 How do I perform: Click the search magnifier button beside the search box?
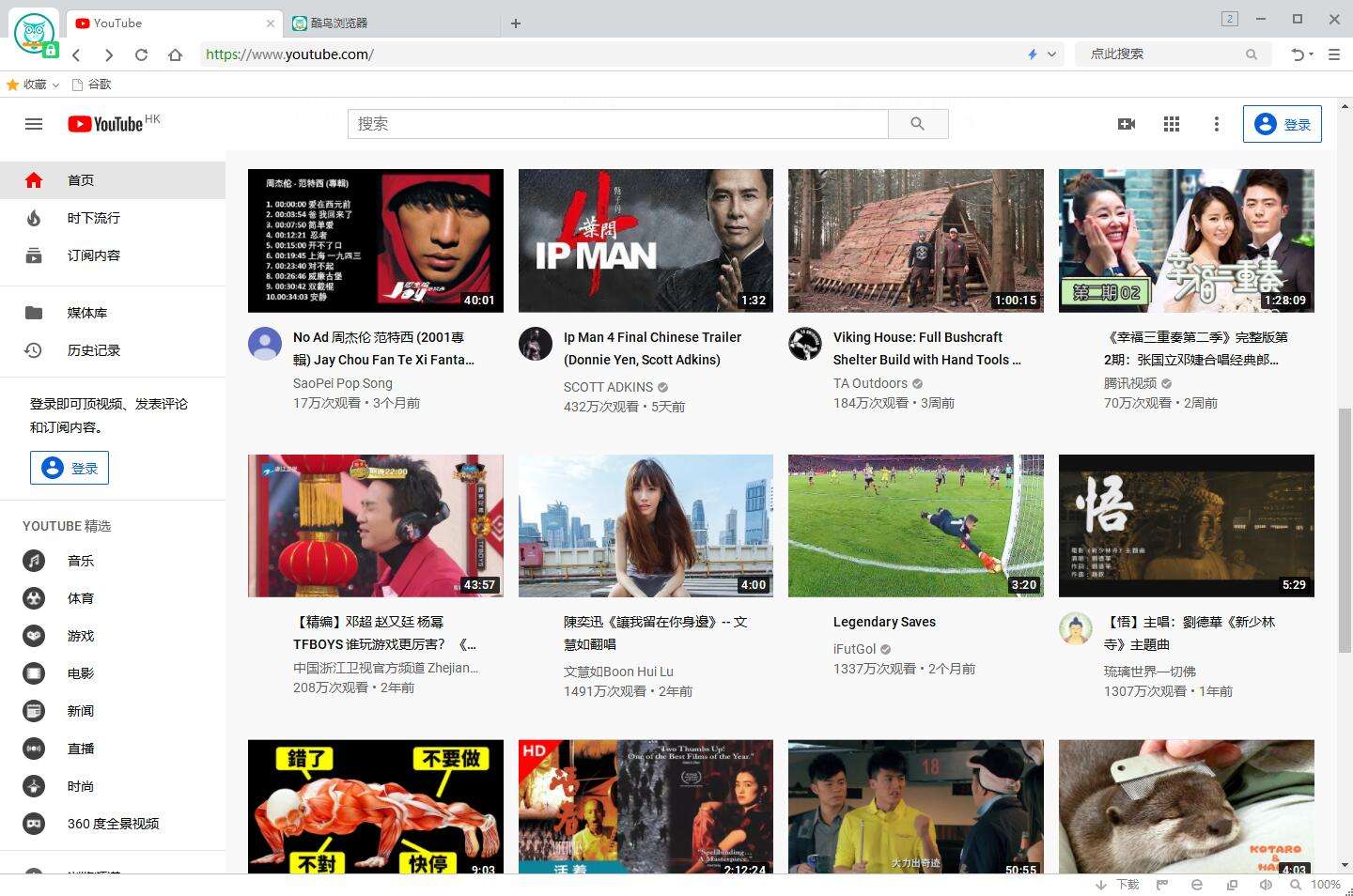coord(918,124)
